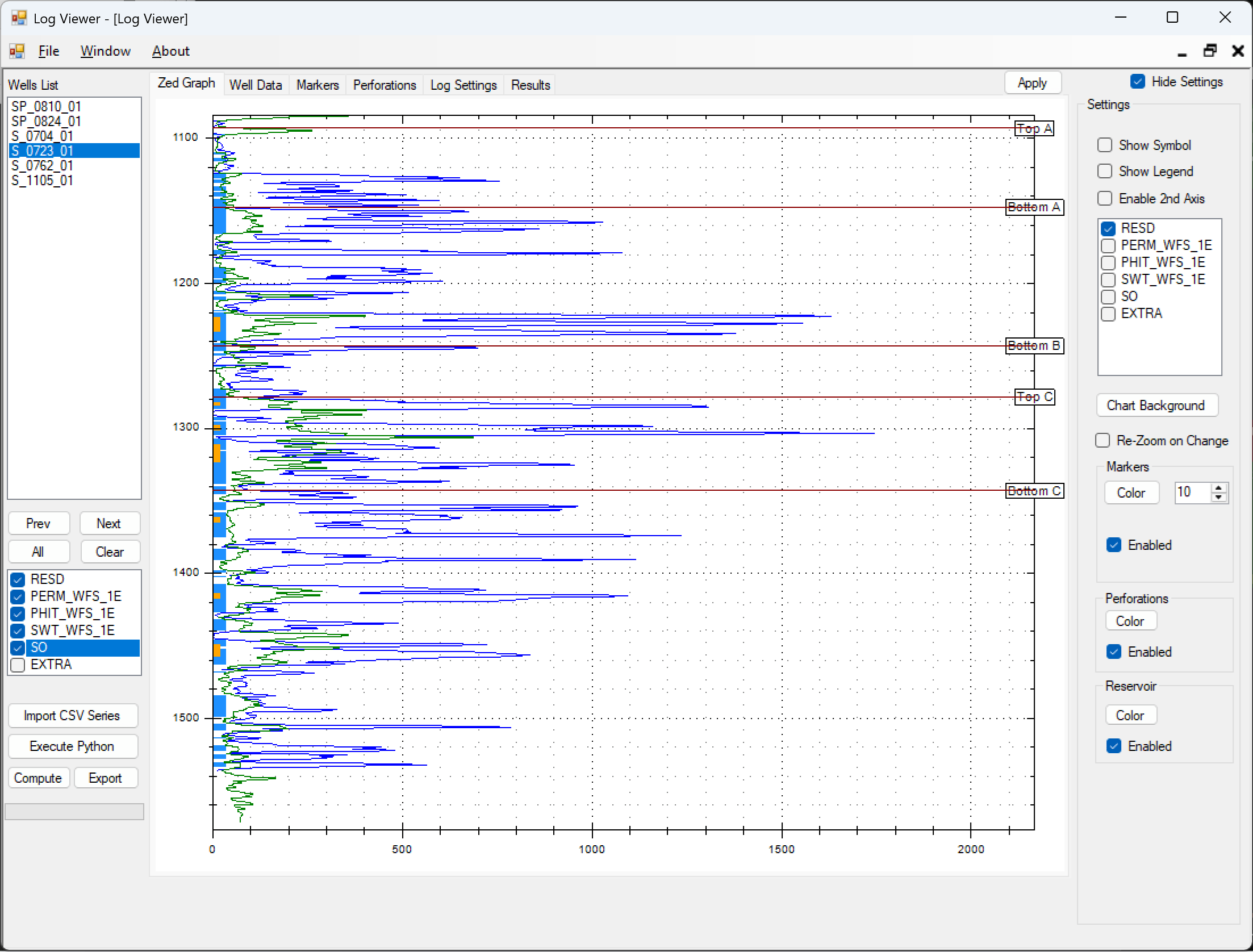
Task: Enable the Show Legend checkbox
Action: click(1105, 172)
